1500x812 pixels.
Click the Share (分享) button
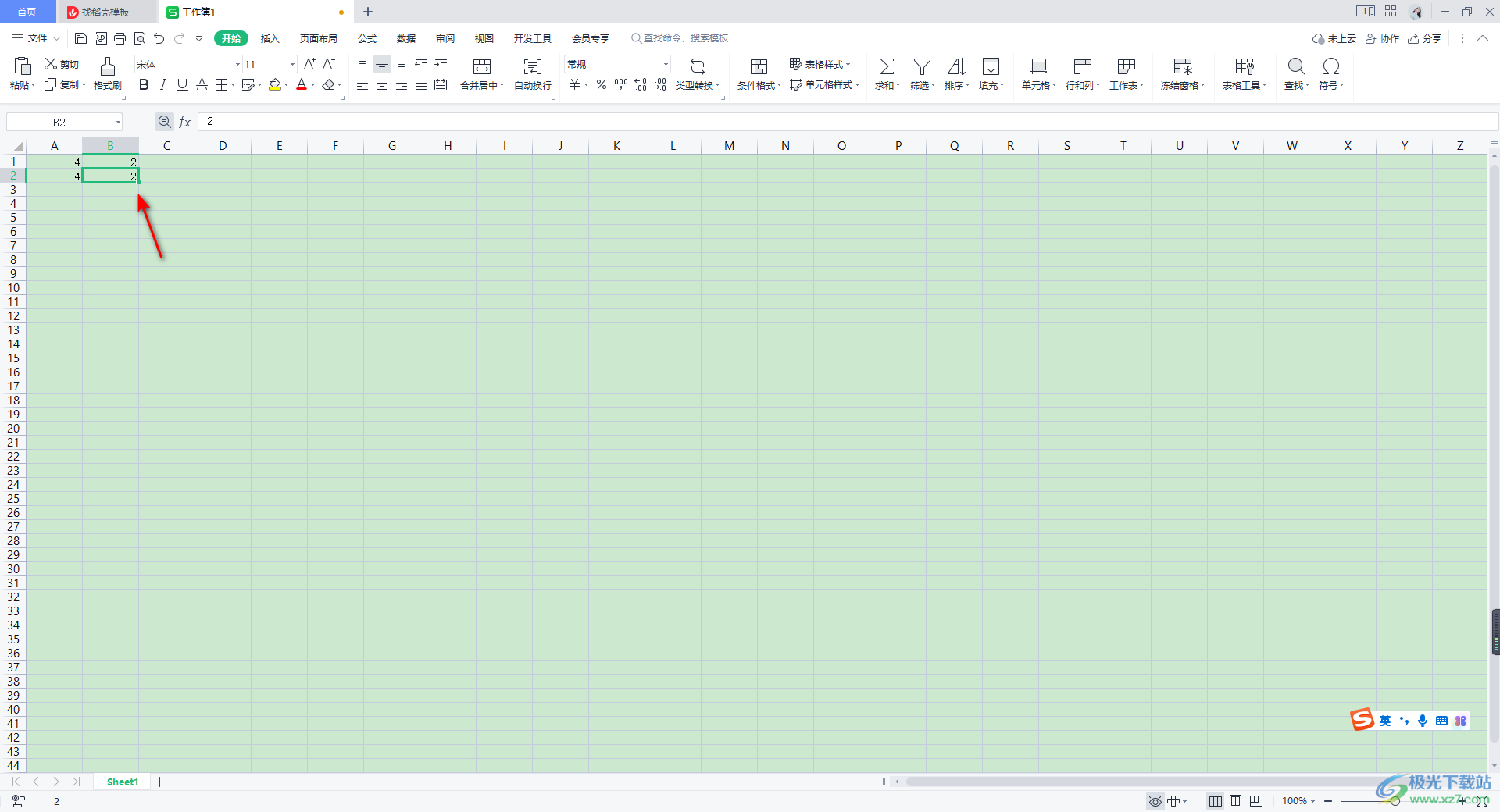pyautogui.click(x=1424, y=38)
